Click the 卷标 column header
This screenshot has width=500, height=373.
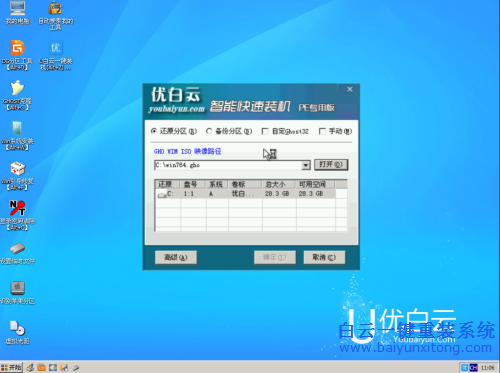245,184
